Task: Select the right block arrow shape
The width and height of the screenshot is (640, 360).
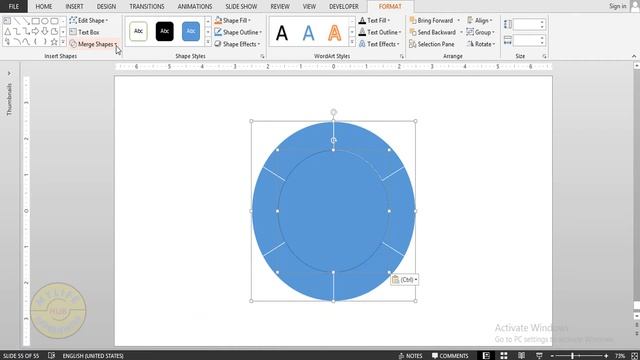Action: coord(36,31)
